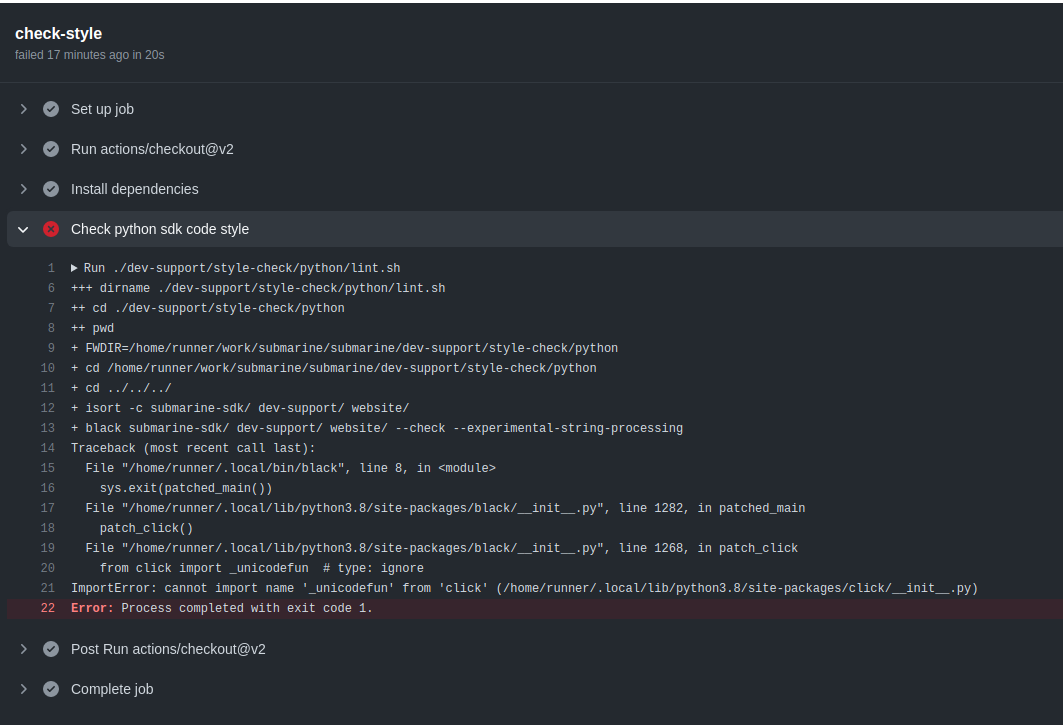Click the '/home/runner/.local/bin/black' File line

click(x=290, y=469)
